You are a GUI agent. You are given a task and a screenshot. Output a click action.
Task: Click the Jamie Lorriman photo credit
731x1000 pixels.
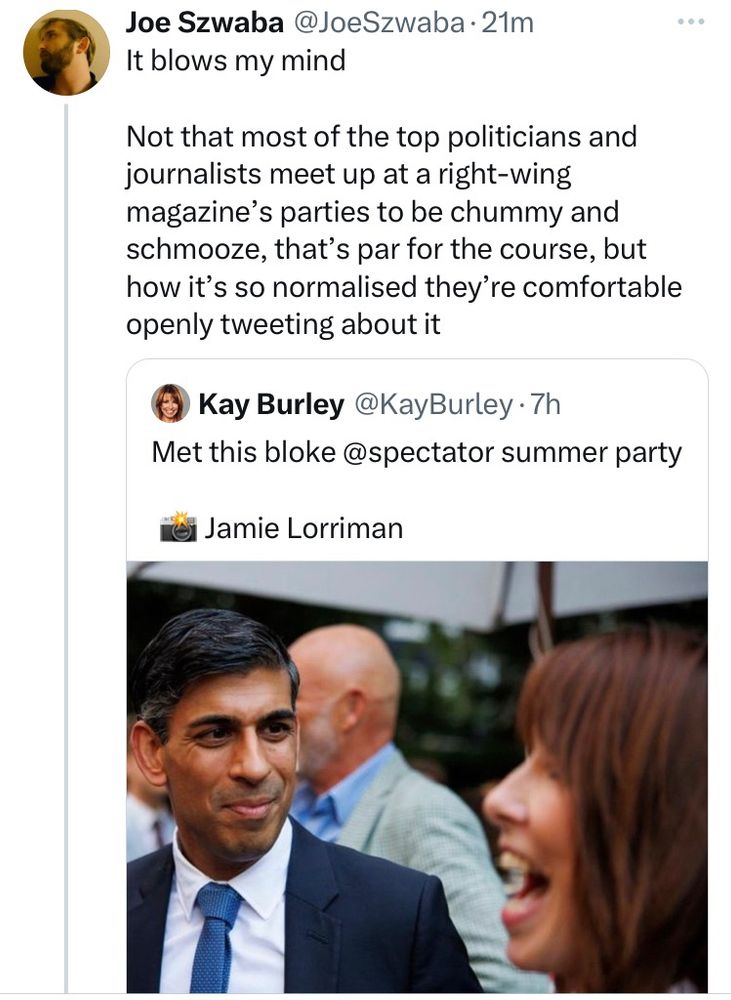click(304, 528)
